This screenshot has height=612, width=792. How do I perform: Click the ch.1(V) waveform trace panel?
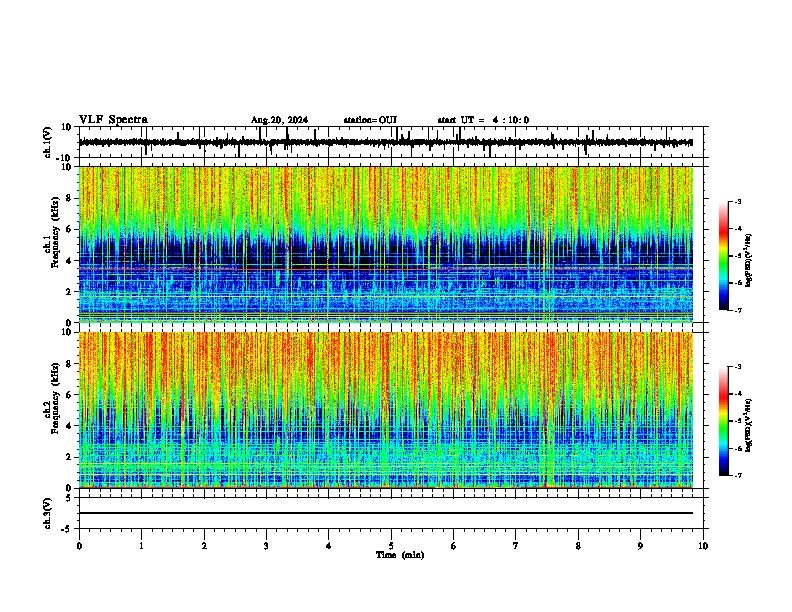[x=391, y=142]
